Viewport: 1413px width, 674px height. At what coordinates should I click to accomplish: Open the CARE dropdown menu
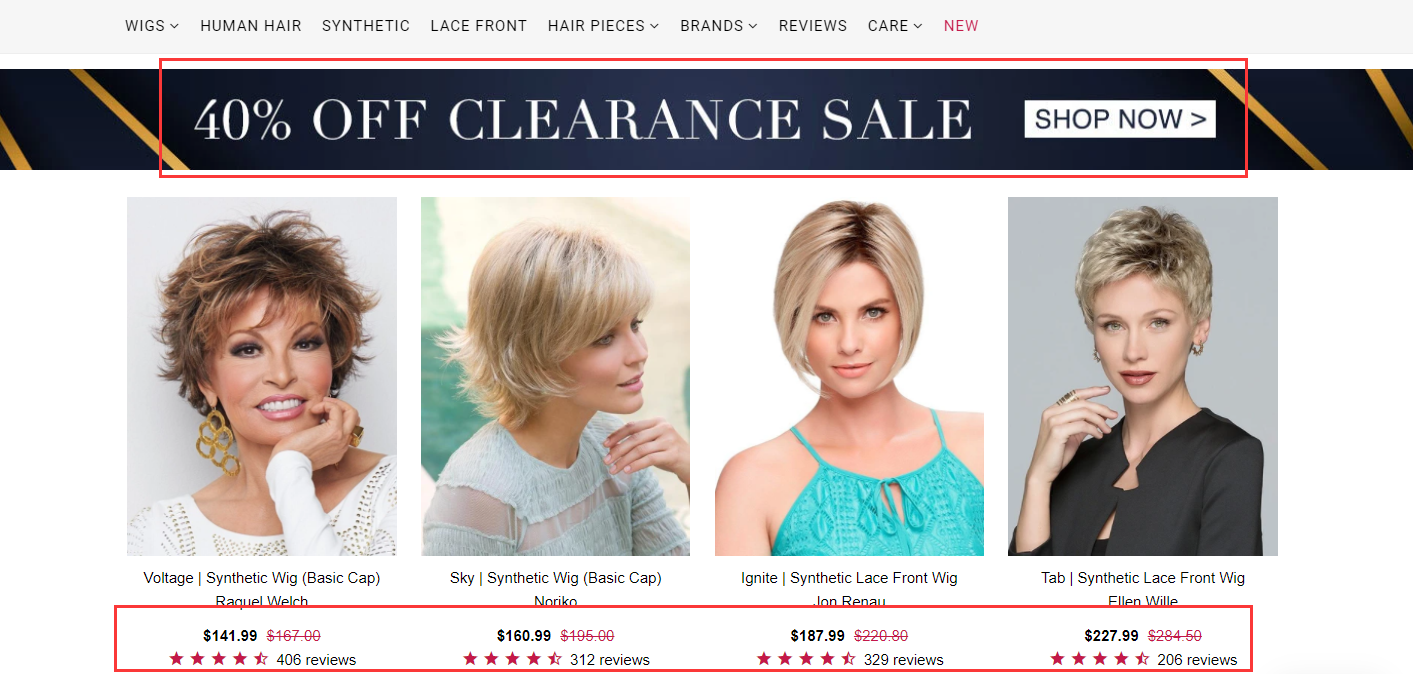895,26
